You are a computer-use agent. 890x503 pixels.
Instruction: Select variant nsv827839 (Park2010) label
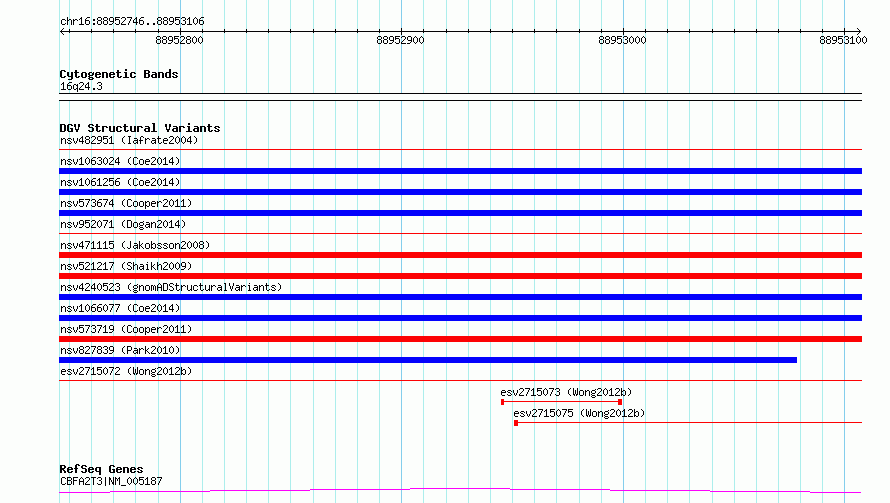pos(120,350)
